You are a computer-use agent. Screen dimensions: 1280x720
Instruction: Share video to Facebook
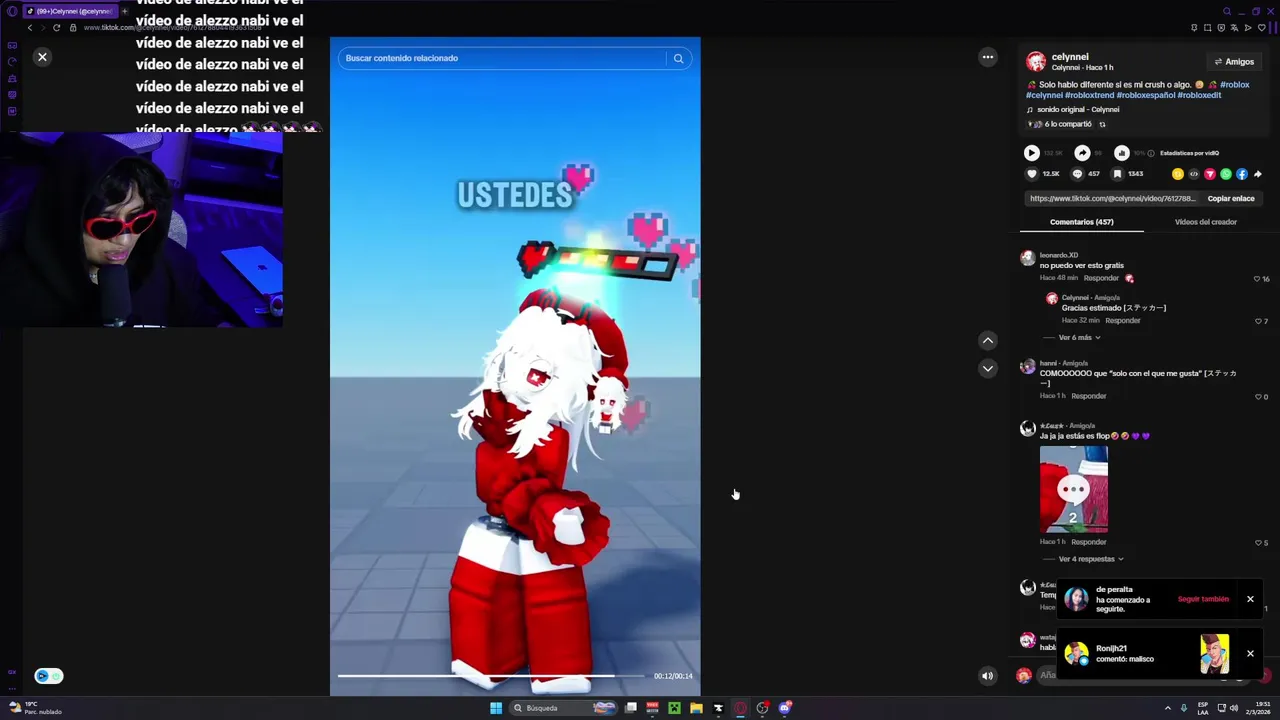point(1242,174)
